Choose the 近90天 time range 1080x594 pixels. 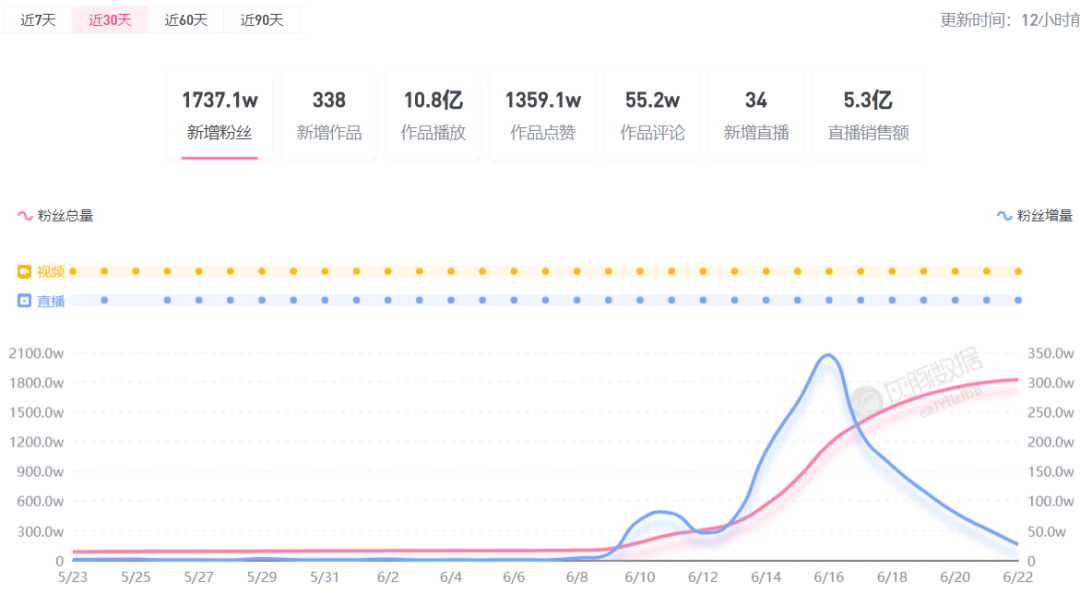point(262,20)
